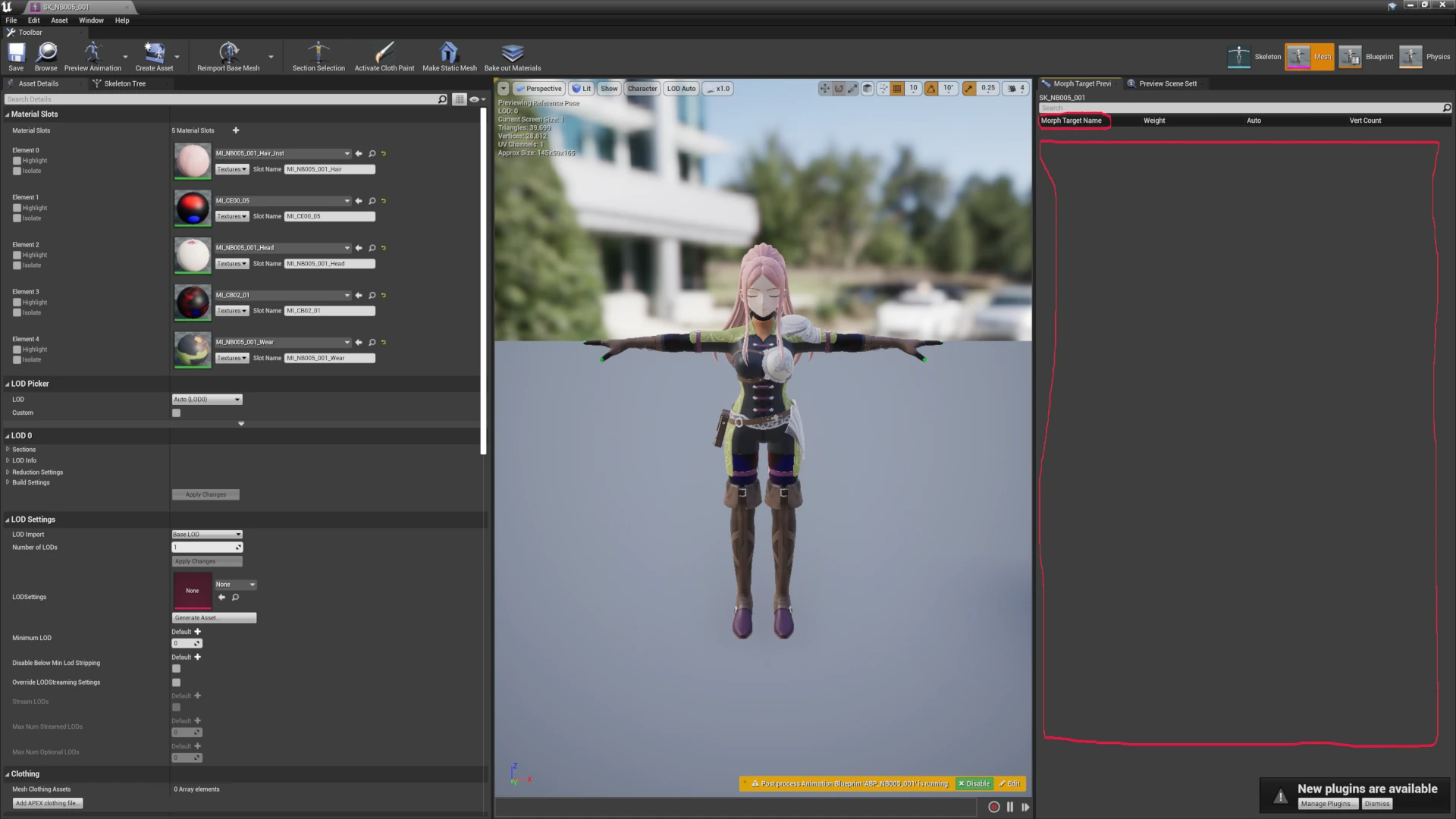This screenshot has height=819, width=1456.
Task: Dismiss the new plugins notification
Action: [x=1377, y=804]
